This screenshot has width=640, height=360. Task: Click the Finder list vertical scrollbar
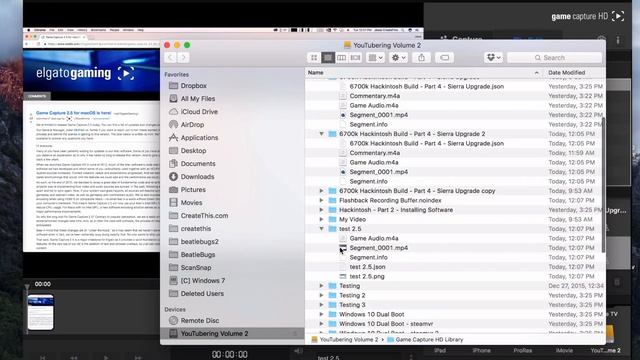(604, 184)
